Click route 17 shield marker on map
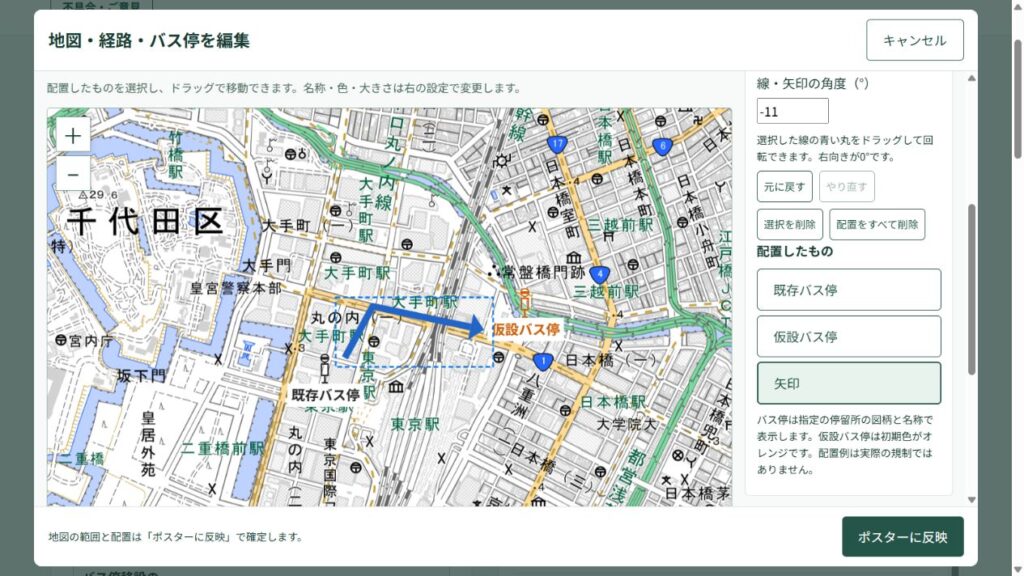Viewport: 1024px width, 576px height. [x=556, y=144]
